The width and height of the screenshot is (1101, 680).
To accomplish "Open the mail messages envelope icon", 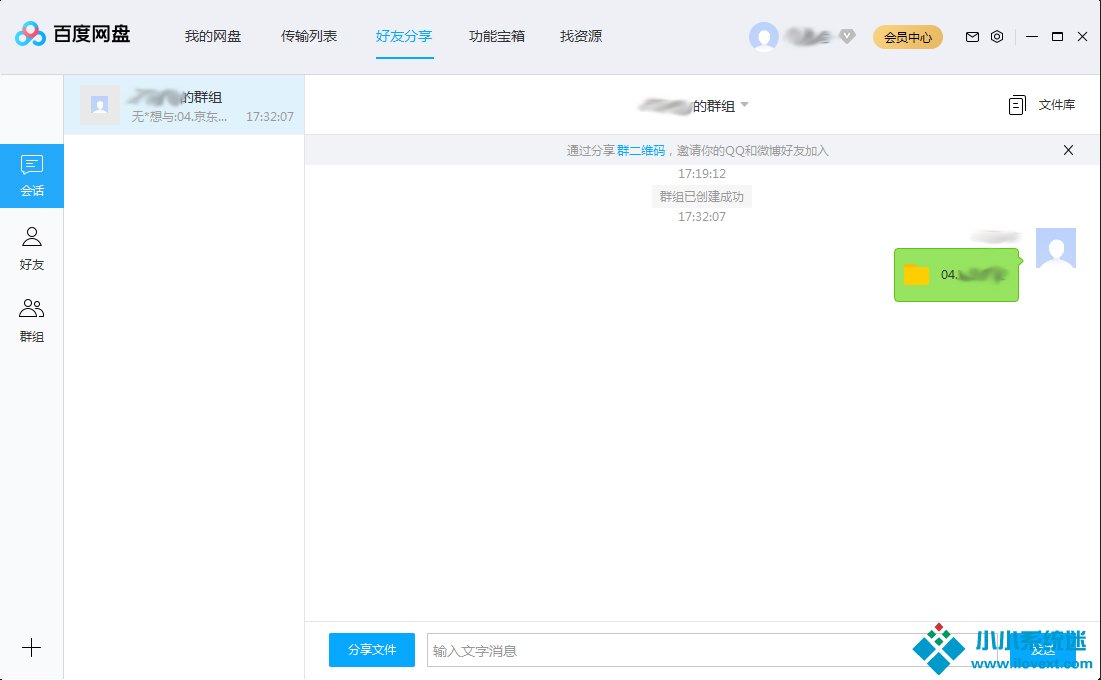I will click(x=972, y=37).
